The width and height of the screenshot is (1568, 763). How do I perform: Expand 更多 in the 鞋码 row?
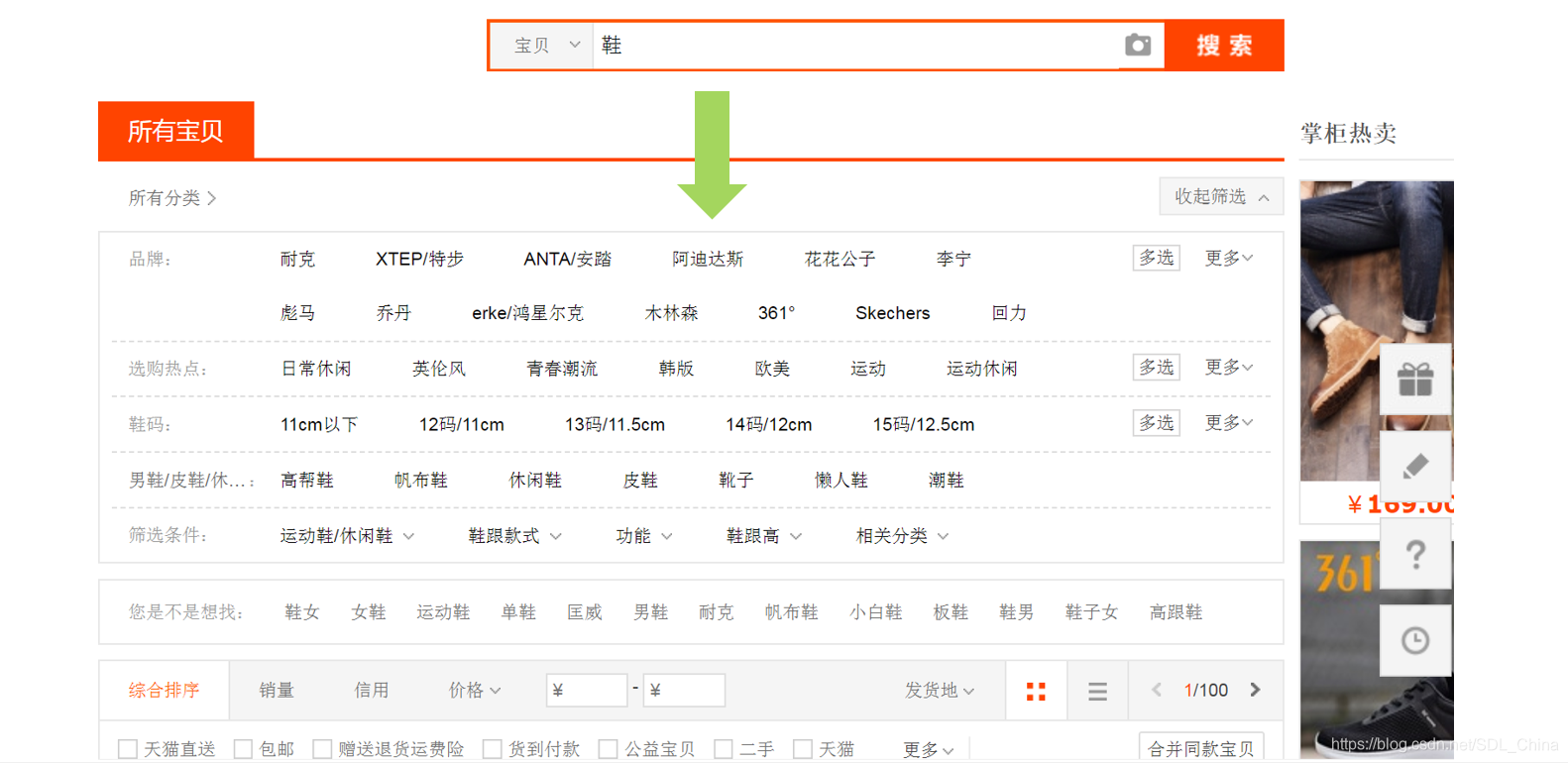tap(1229, 423)
